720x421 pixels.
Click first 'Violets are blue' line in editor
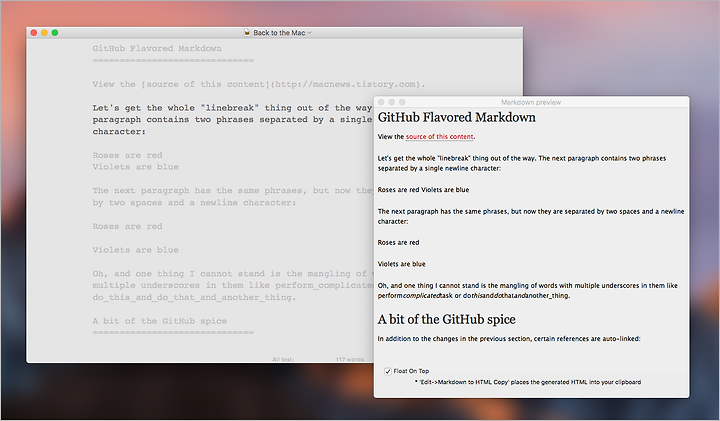tap(135, 167)
